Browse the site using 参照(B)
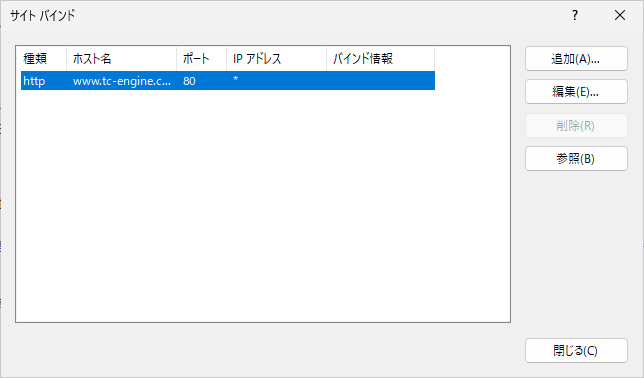Screen dimensions: 644x378 [x=576, y=158]
